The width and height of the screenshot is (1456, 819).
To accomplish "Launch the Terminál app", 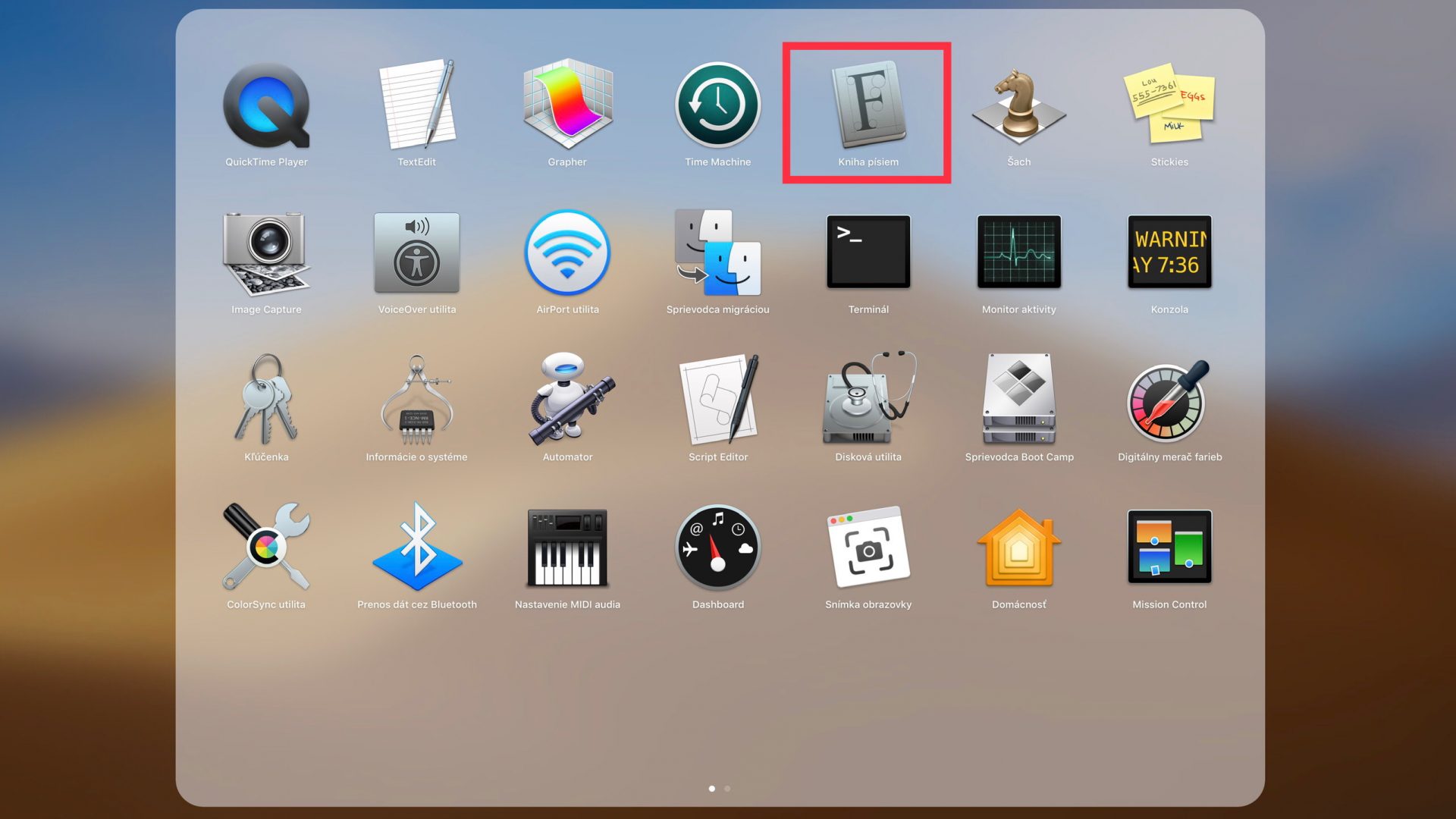I will click(868, 252).
